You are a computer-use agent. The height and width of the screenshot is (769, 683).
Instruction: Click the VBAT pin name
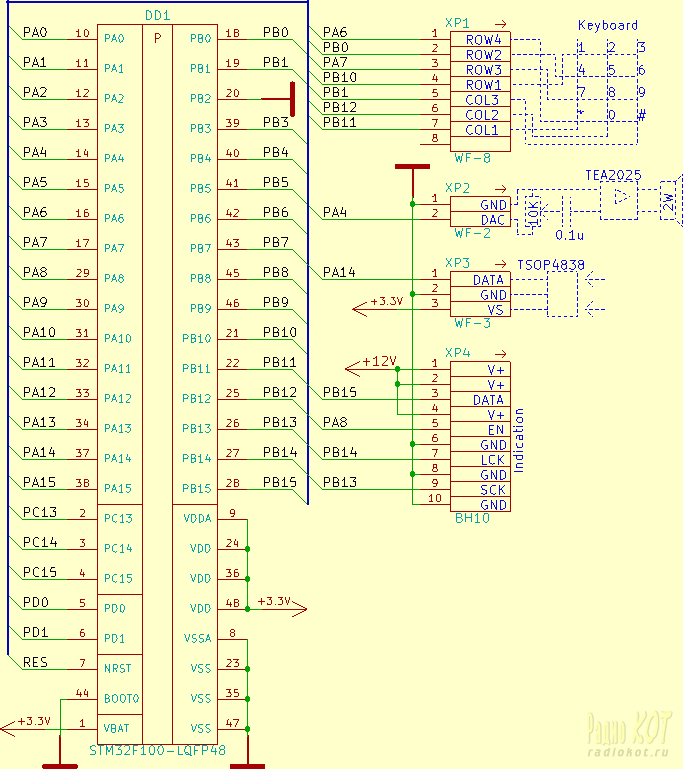(x=116, y=728)
